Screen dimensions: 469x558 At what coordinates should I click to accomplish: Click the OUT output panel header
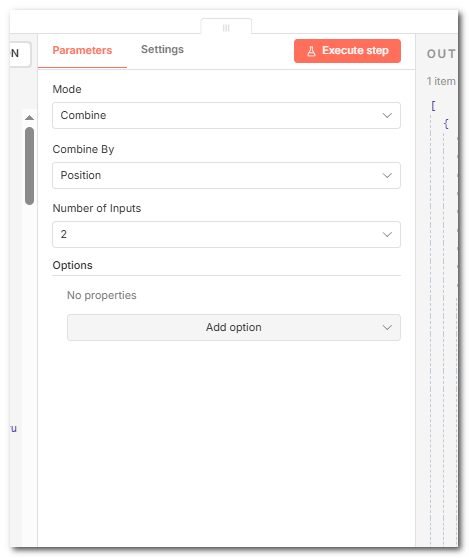tap(441, 54)
